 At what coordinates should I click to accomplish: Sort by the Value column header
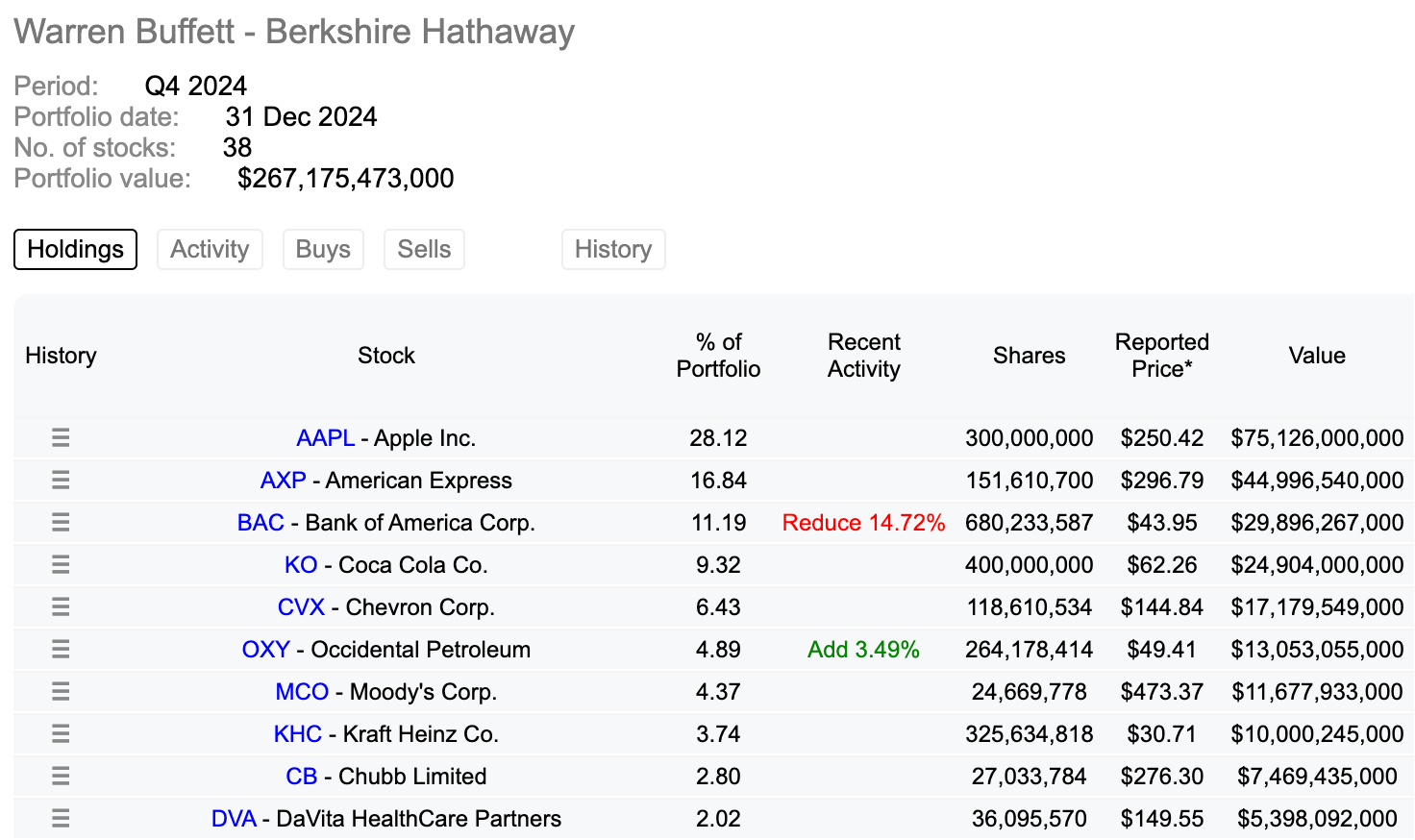[1317, 356]
